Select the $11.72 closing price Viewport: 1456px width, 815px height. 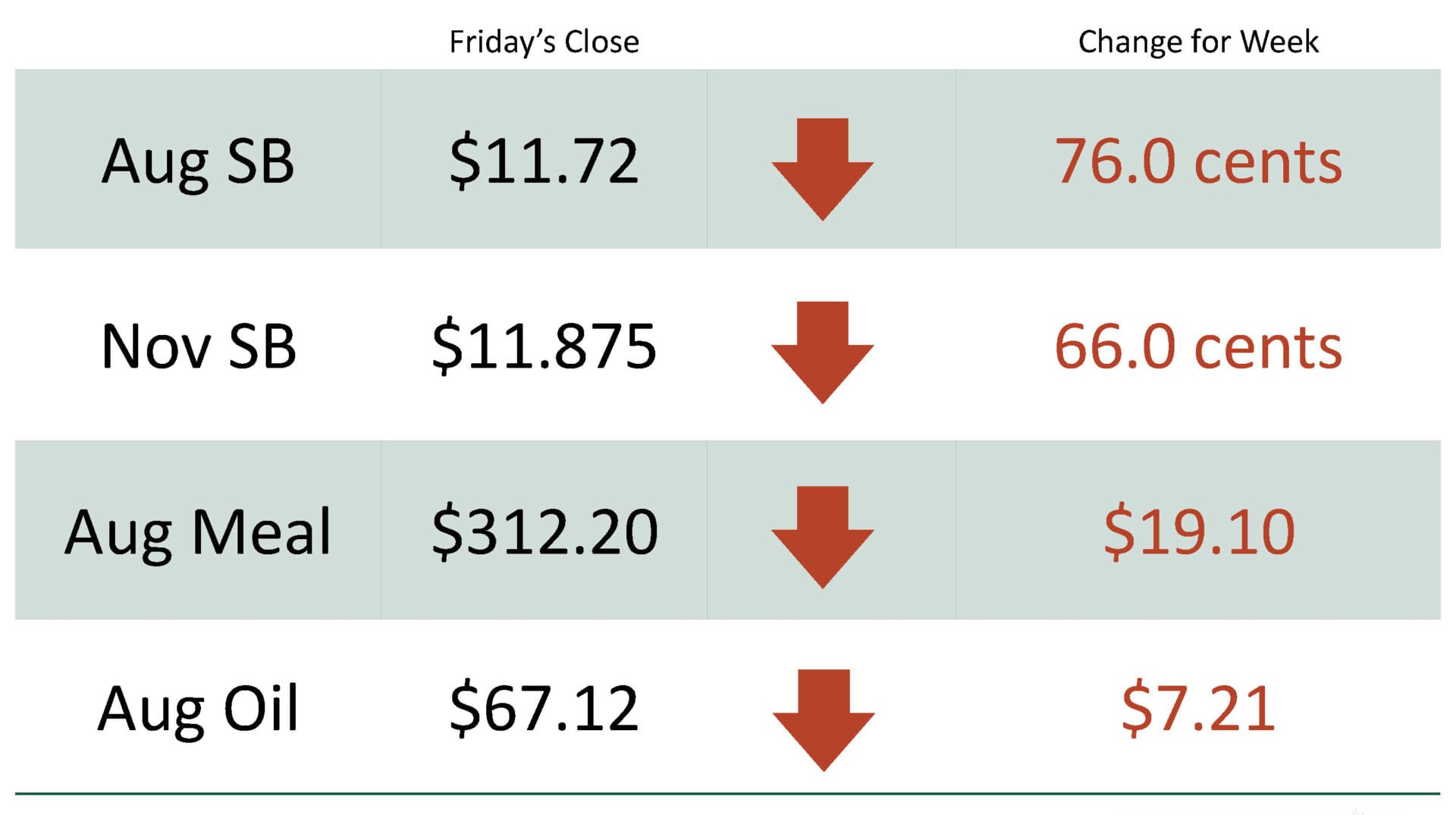coord(544,161)
